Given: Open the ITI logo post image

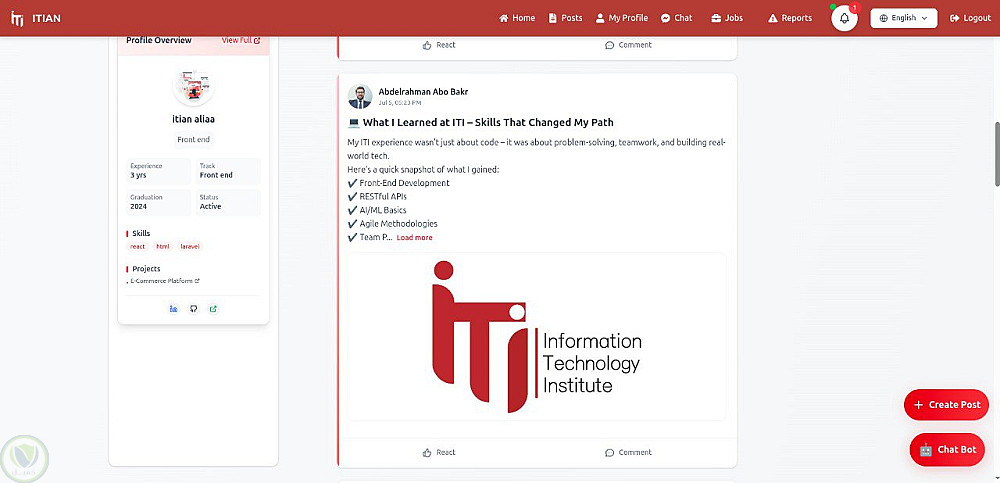Looking at the screenshot, I should click(537, 337).
